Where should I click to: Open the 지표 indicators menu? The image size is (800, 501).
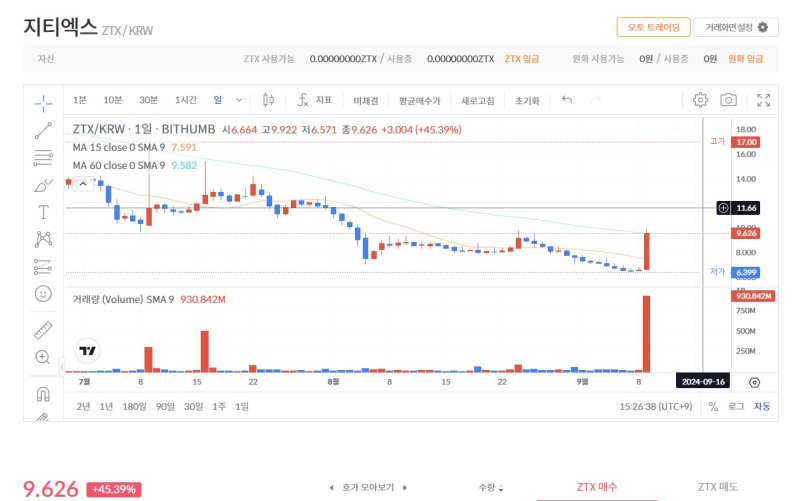(x=315, y=100)
